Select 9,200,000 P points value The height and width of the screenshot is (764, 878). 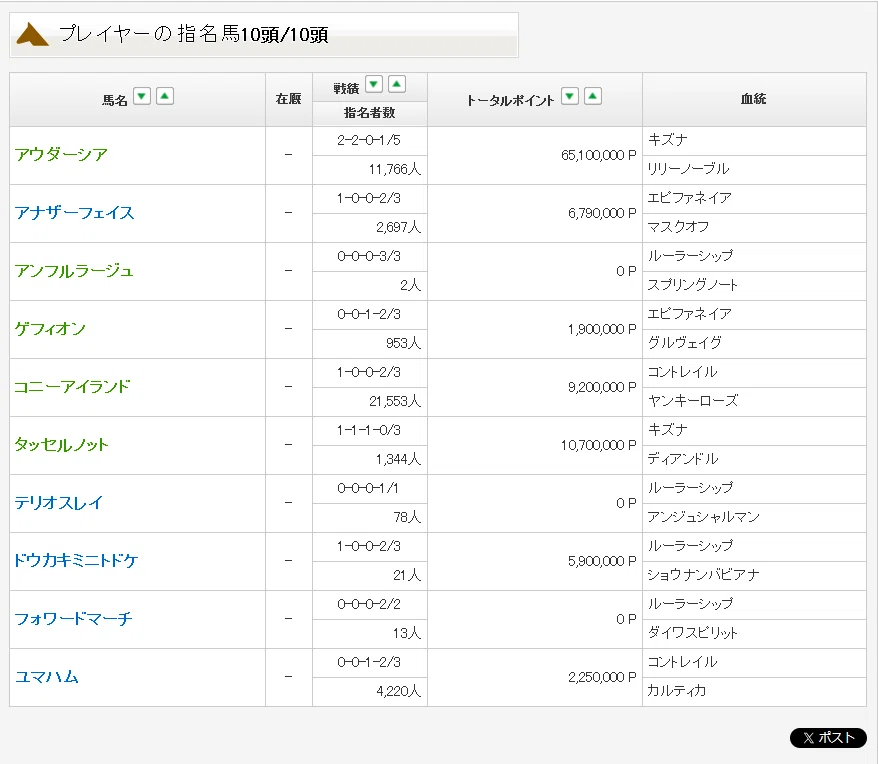602,388
